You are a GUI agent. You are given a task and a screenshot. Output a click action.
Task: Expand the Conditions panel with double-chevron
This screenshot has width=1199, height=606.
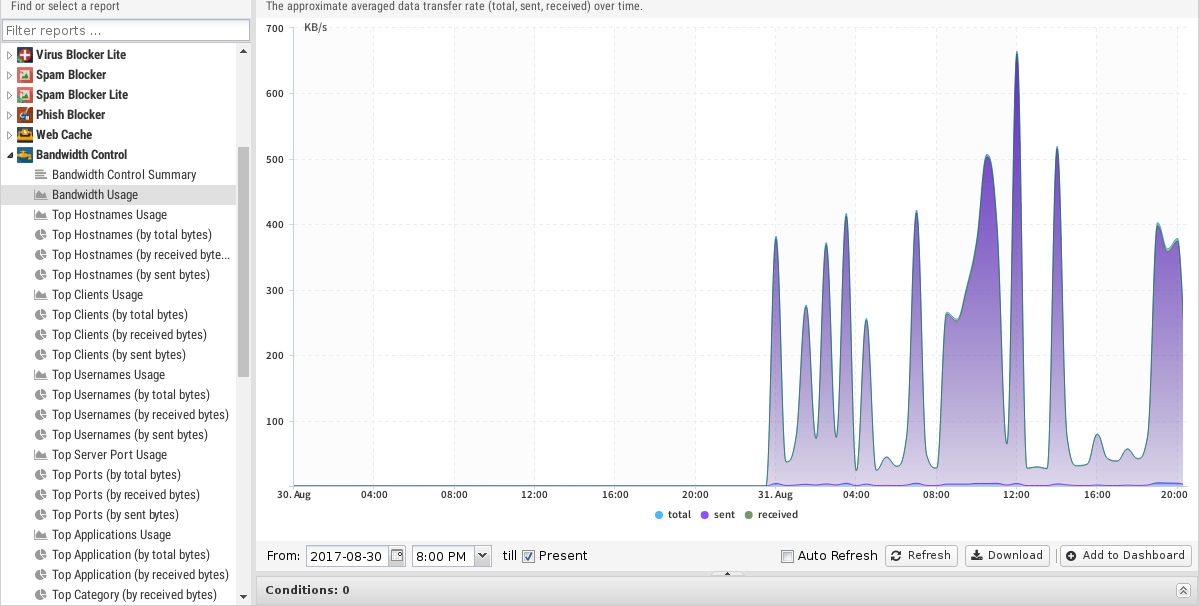point(1182,590)
